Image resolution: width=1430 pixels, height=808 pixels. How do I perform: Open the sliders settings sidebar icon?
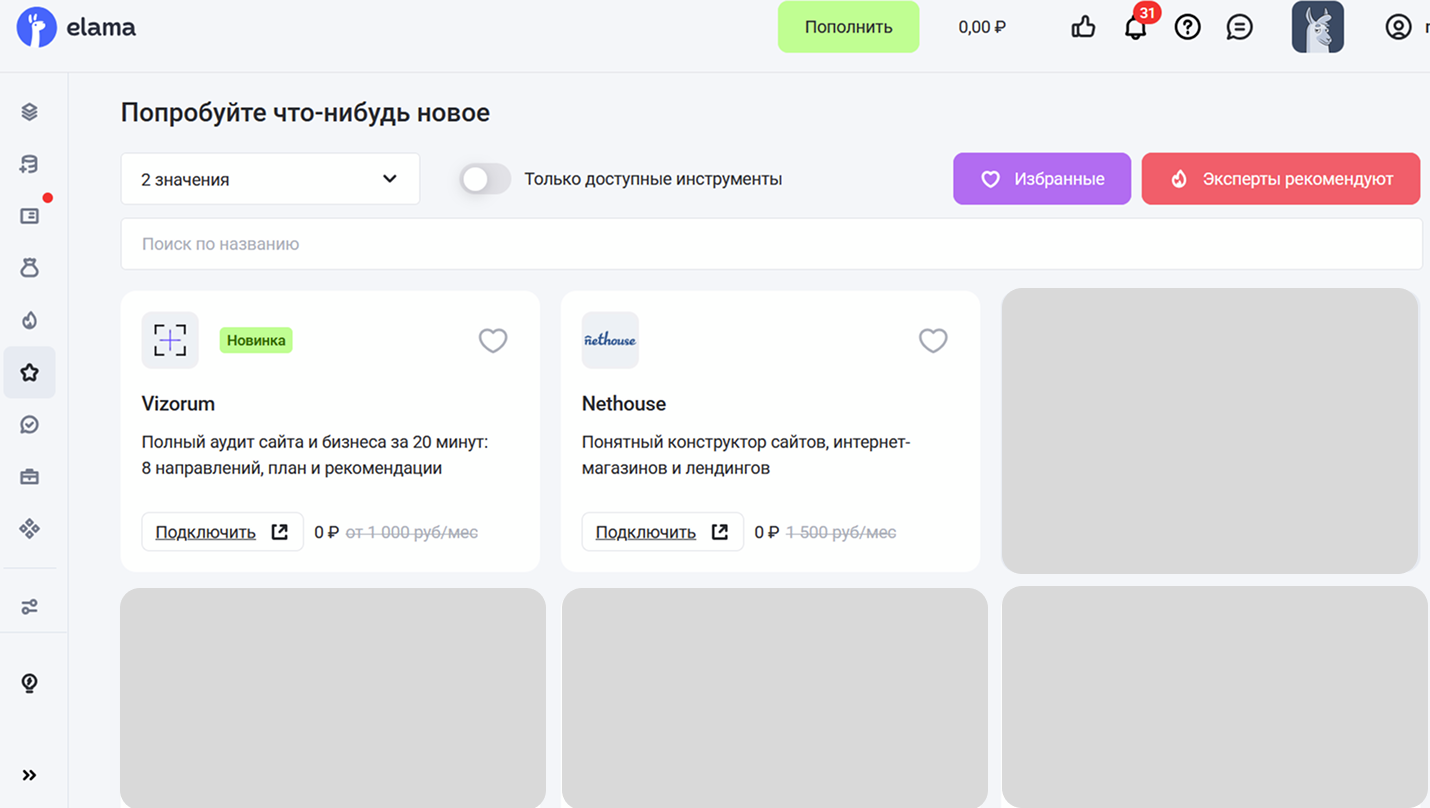30,607
